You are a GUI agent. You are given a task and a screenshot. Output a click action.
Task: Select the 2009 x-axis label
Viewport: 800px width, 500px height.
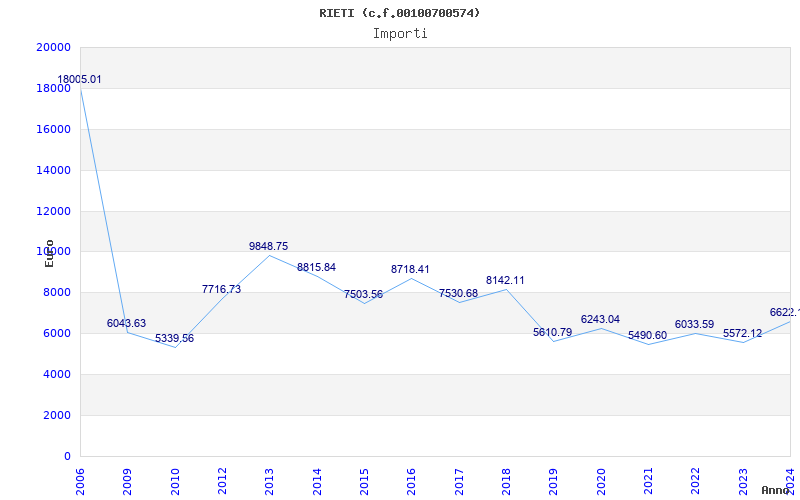(x=128, y=482)
